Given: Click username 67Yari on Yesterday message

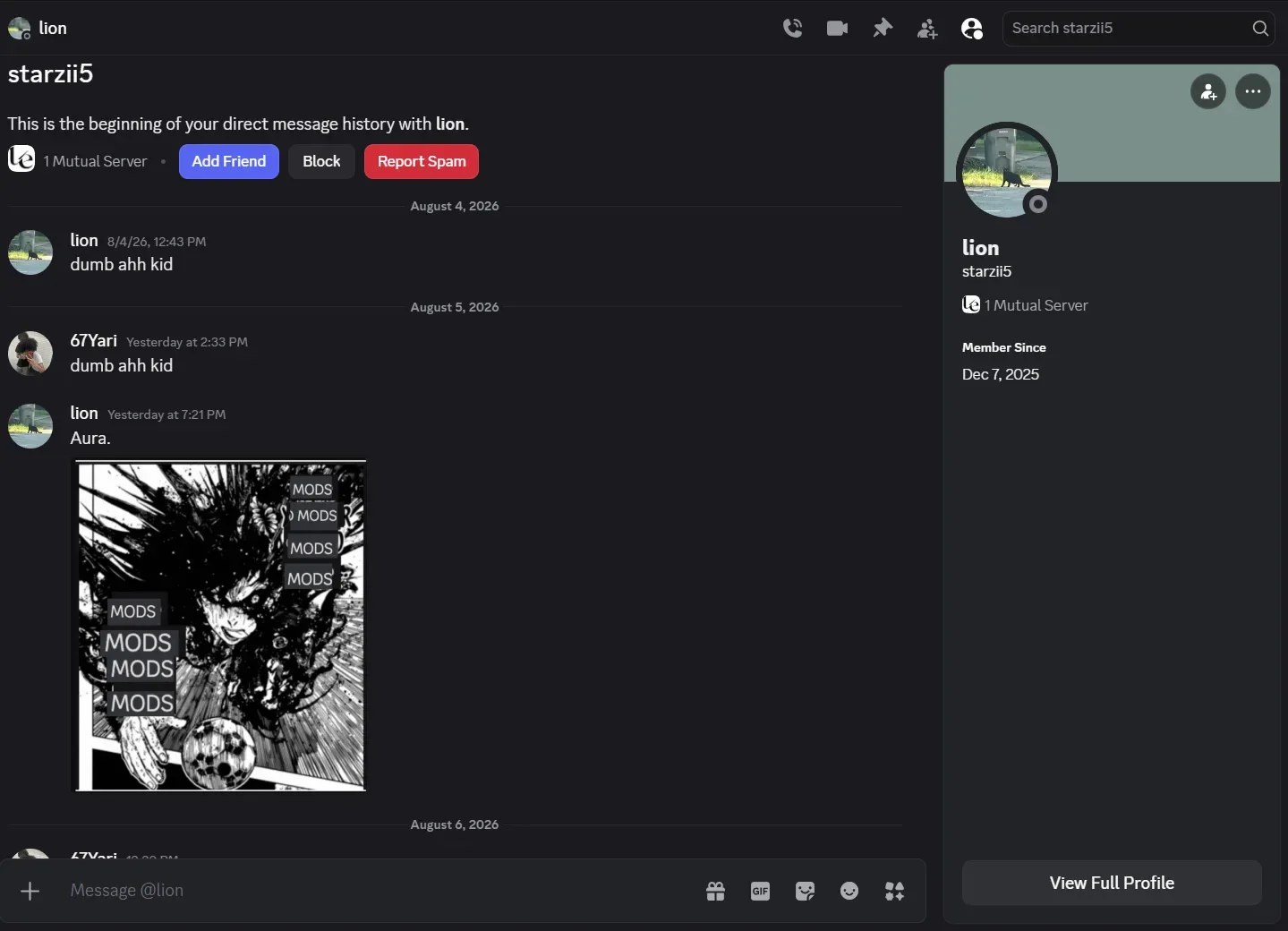Looking at the screenshot, I should pos(94,341).
